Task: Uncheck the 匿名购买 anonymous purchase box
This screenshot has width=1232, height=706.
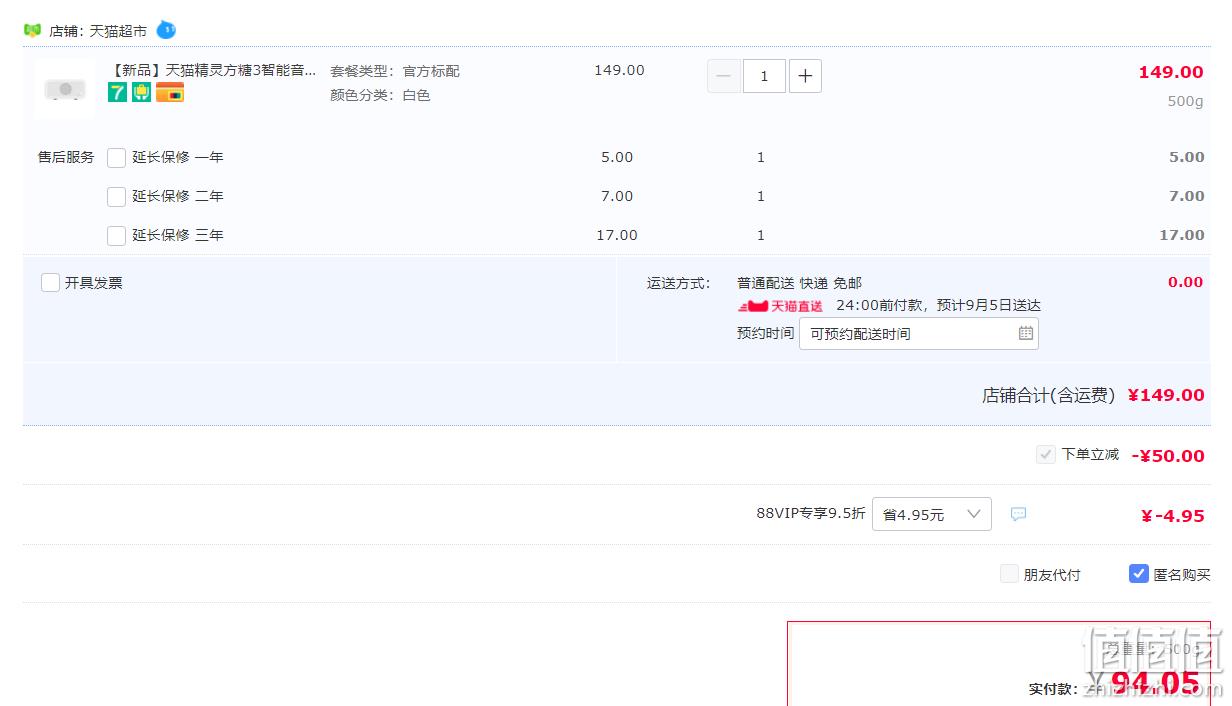Action: point(1138,574)
